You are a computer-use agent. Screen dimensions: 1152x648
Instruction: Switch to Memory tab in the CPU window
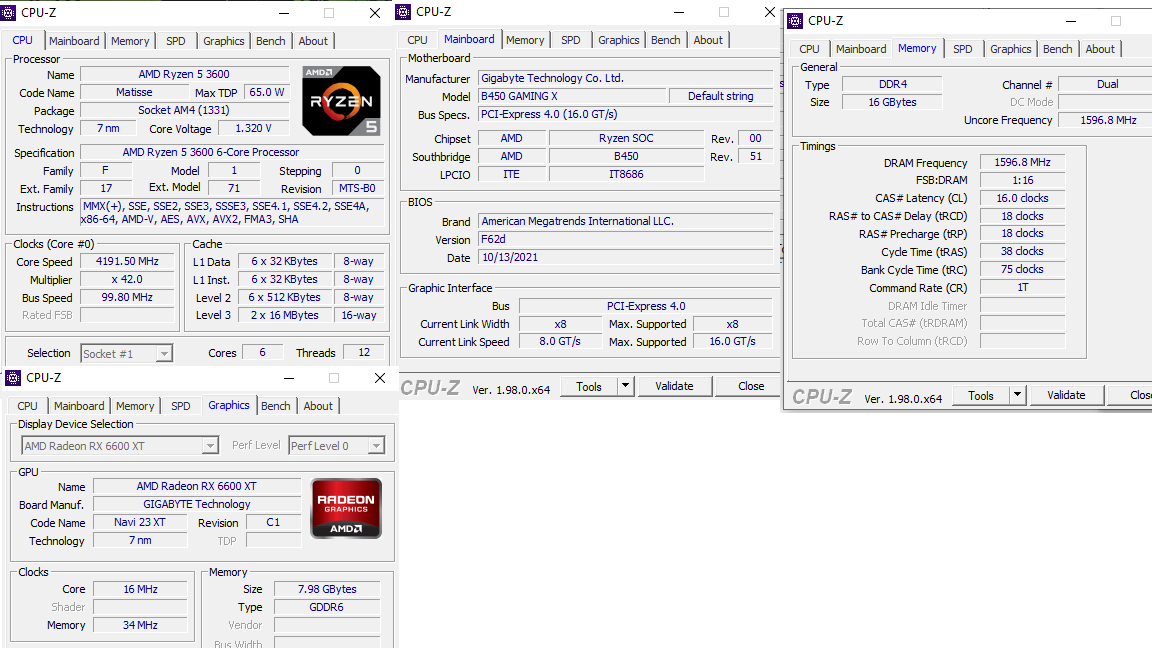(x=130, y=41)
